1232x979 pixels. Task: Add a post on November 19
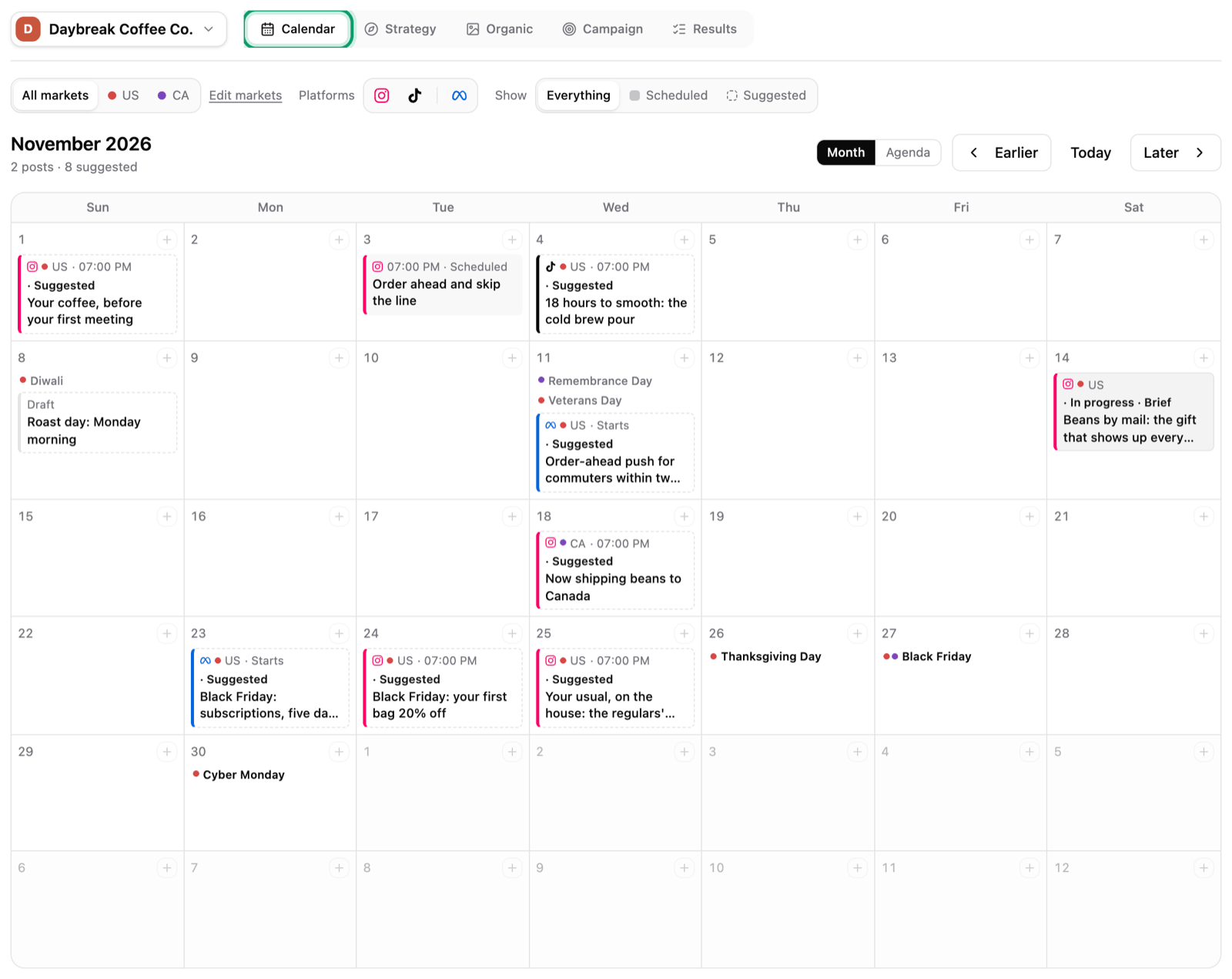[857, 516]
